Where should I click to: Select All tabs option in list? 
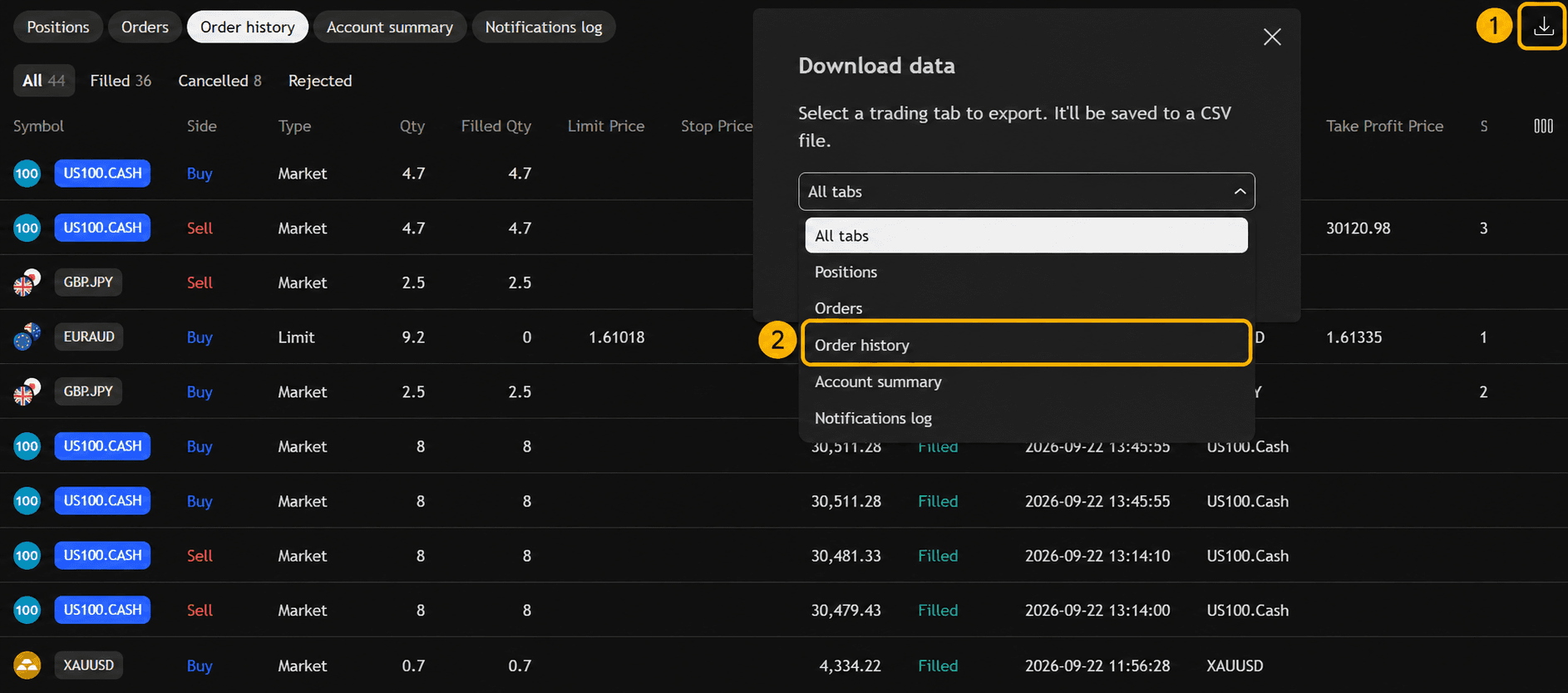(1026, 236)
